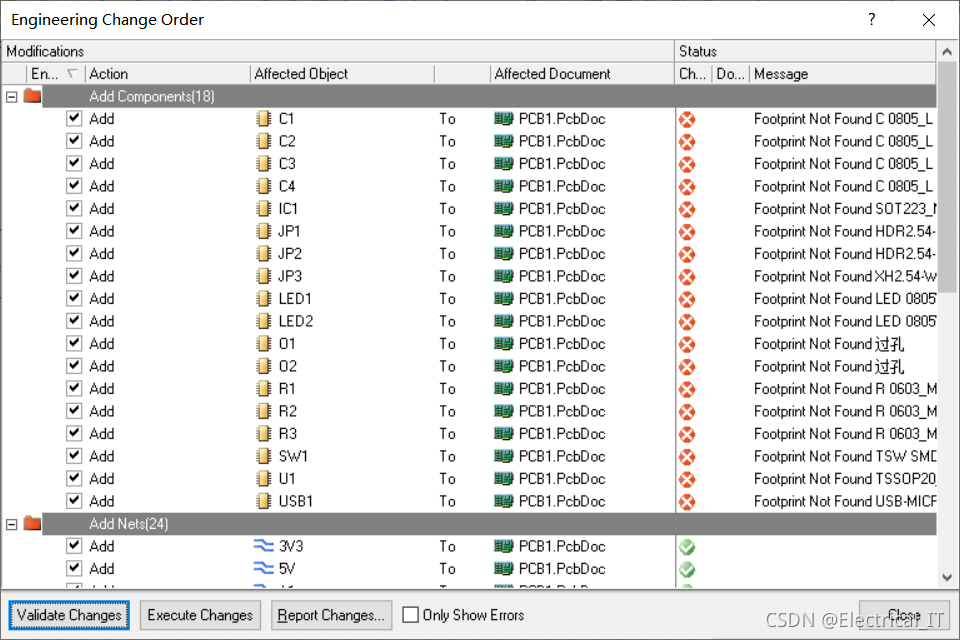Screen dimensions: 960x640
Task: Select the O1 affected object name
Action: [287, 344]
